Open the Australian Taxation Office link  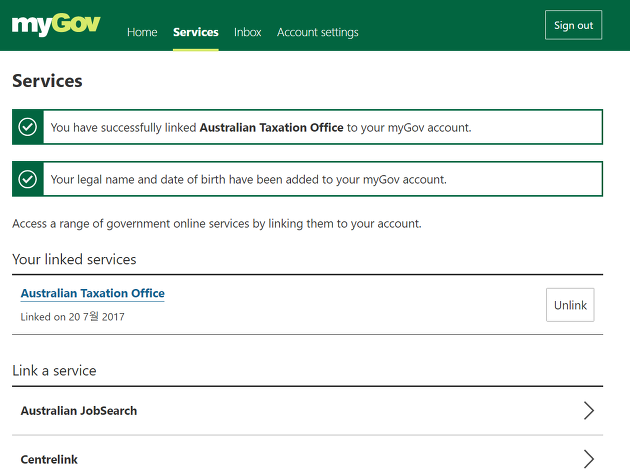[92, 293]
